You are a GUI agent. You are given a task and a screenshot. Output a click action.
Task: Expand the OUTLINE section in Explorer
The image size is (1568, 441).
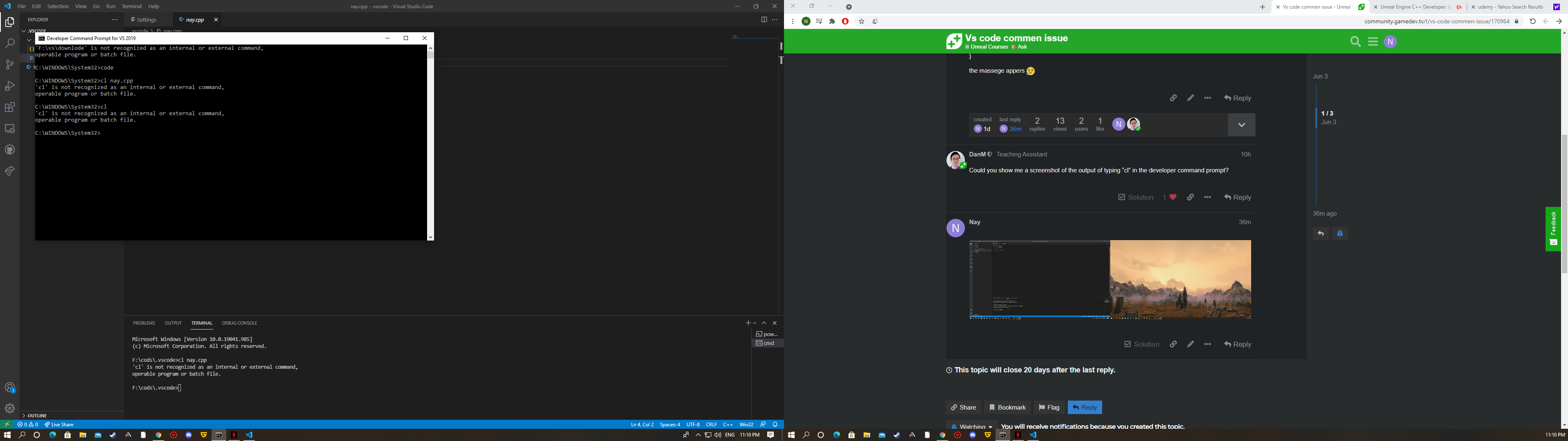point(36,415)
